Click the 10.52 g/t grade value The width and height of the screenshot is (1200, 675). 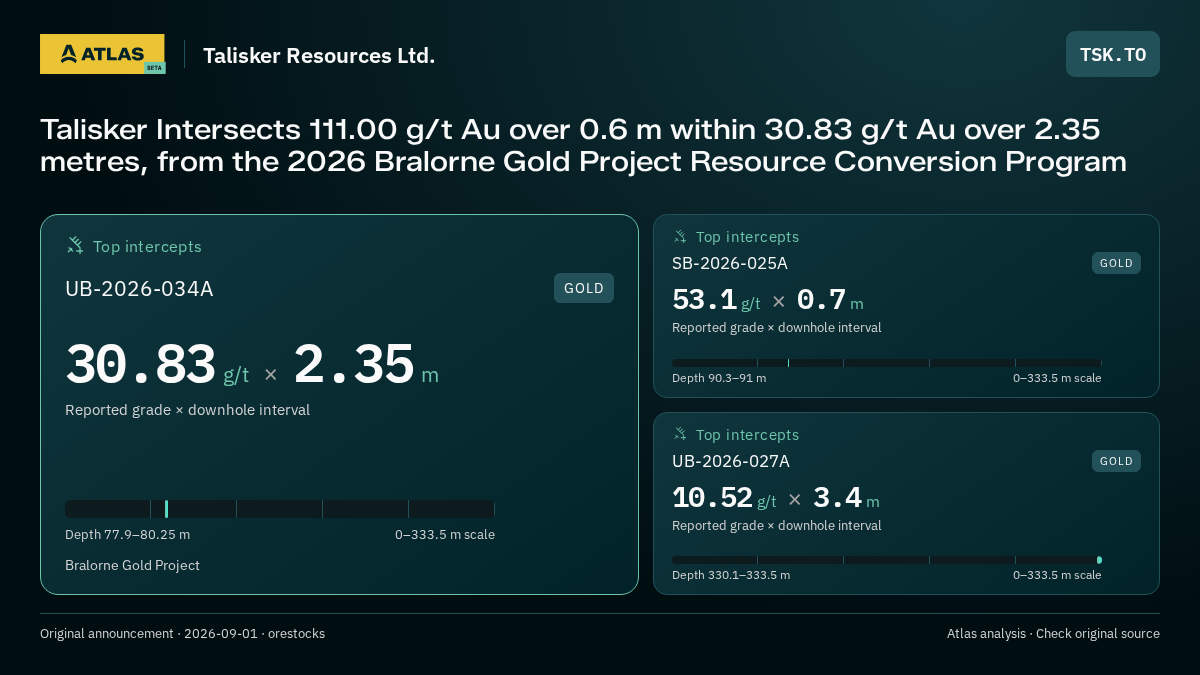[724, 498]
